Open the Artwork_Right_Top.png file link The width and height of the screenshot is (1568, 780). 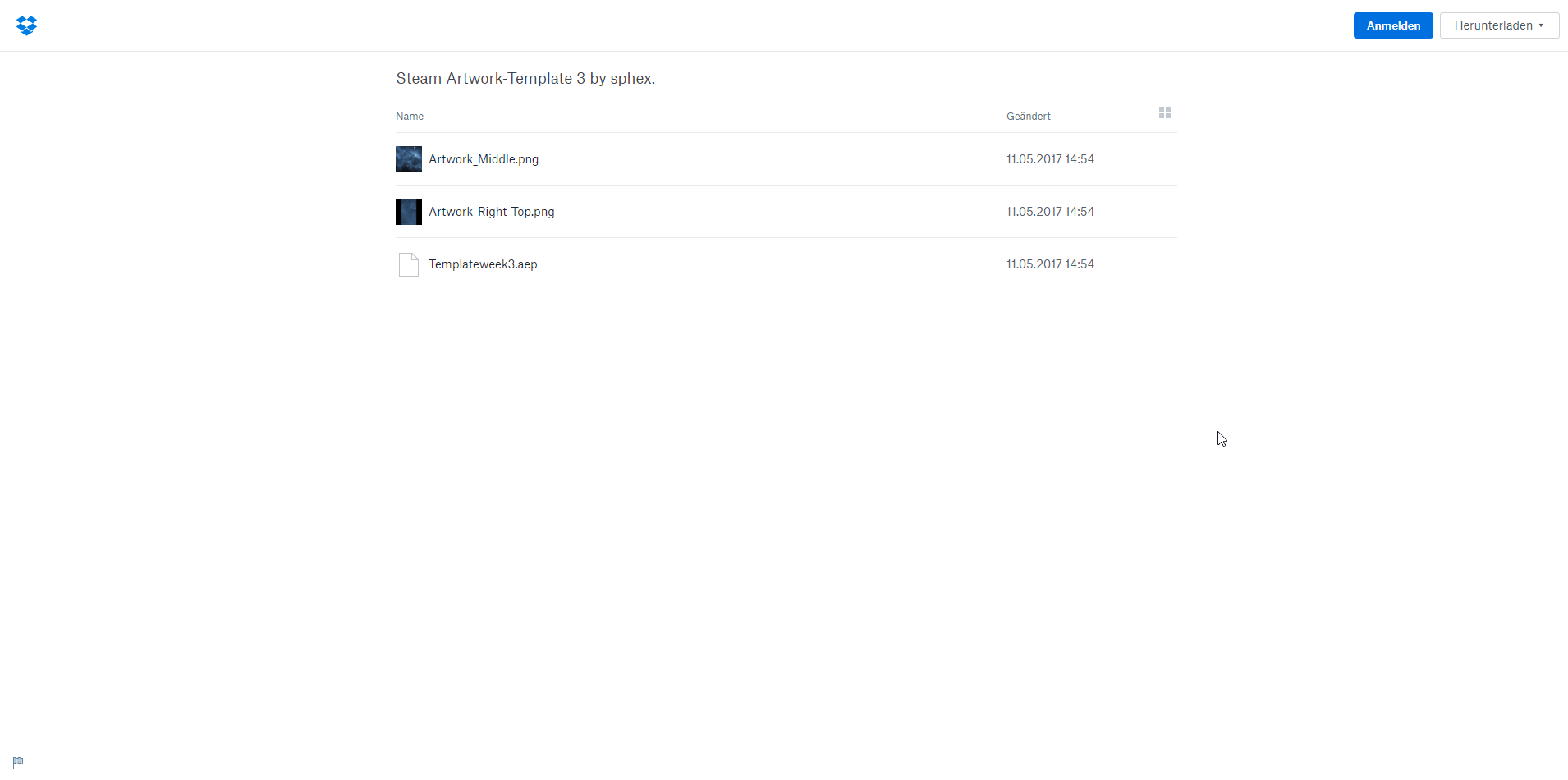492,212
